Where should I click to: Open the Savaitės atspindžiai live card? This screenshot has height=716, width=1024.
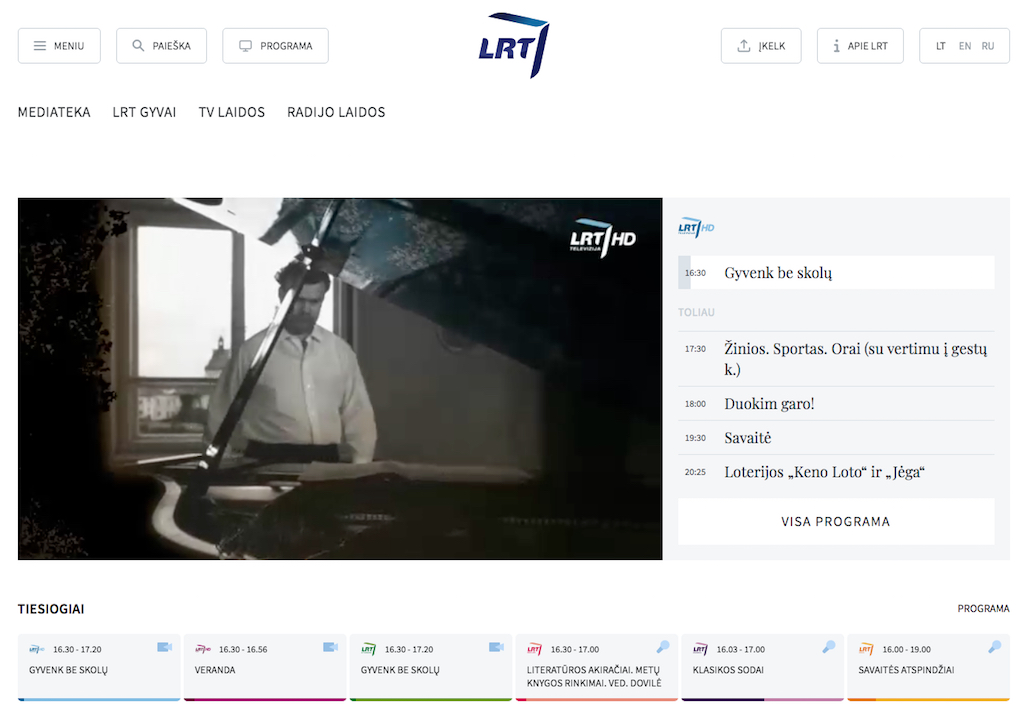point(927,667)
